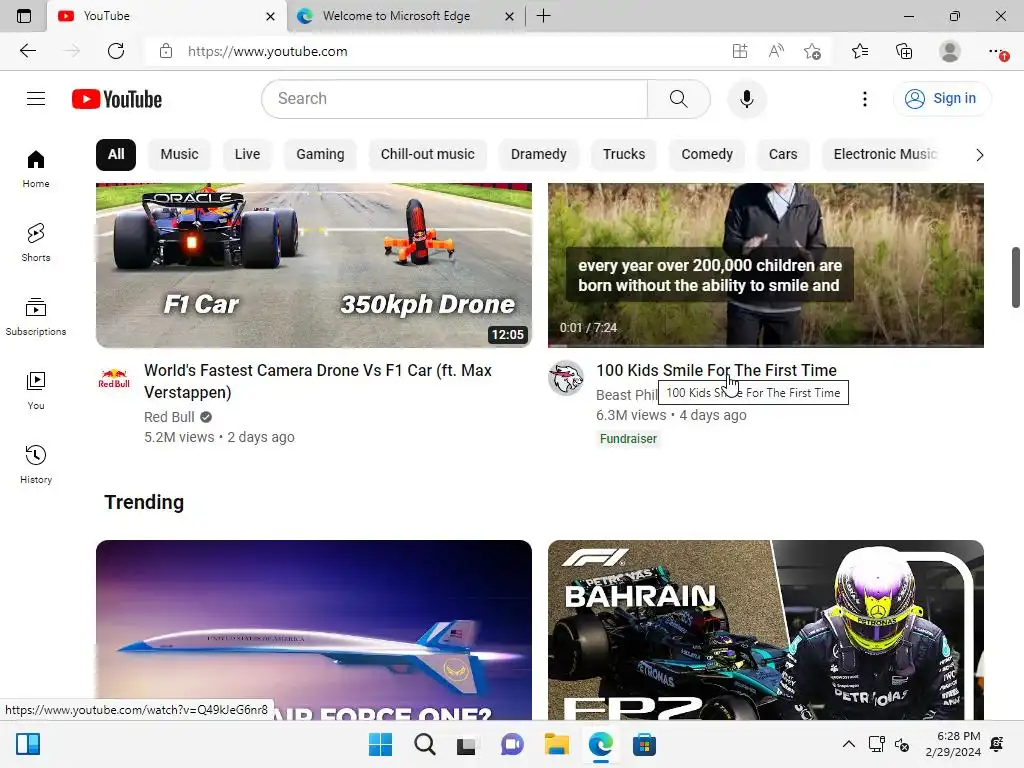Go back with browser back arrow
The height and width of the screenshot is (768, 1024).
[x=27, y=51]
